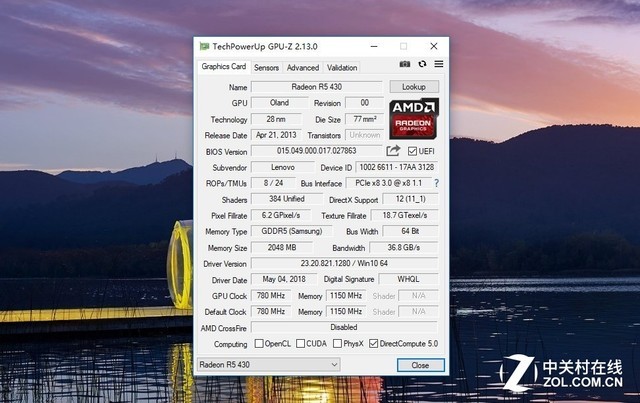Screen dimensions: 640x403
Task: Minimize the GPU-Z window
Action: 374,46
